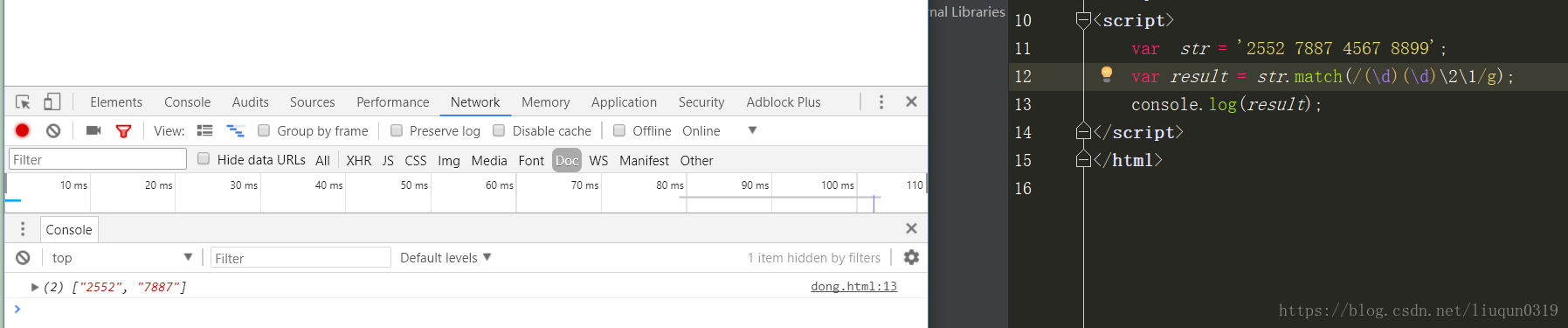
Task: Open the Default levels dropdown
Action: (446, 257)
